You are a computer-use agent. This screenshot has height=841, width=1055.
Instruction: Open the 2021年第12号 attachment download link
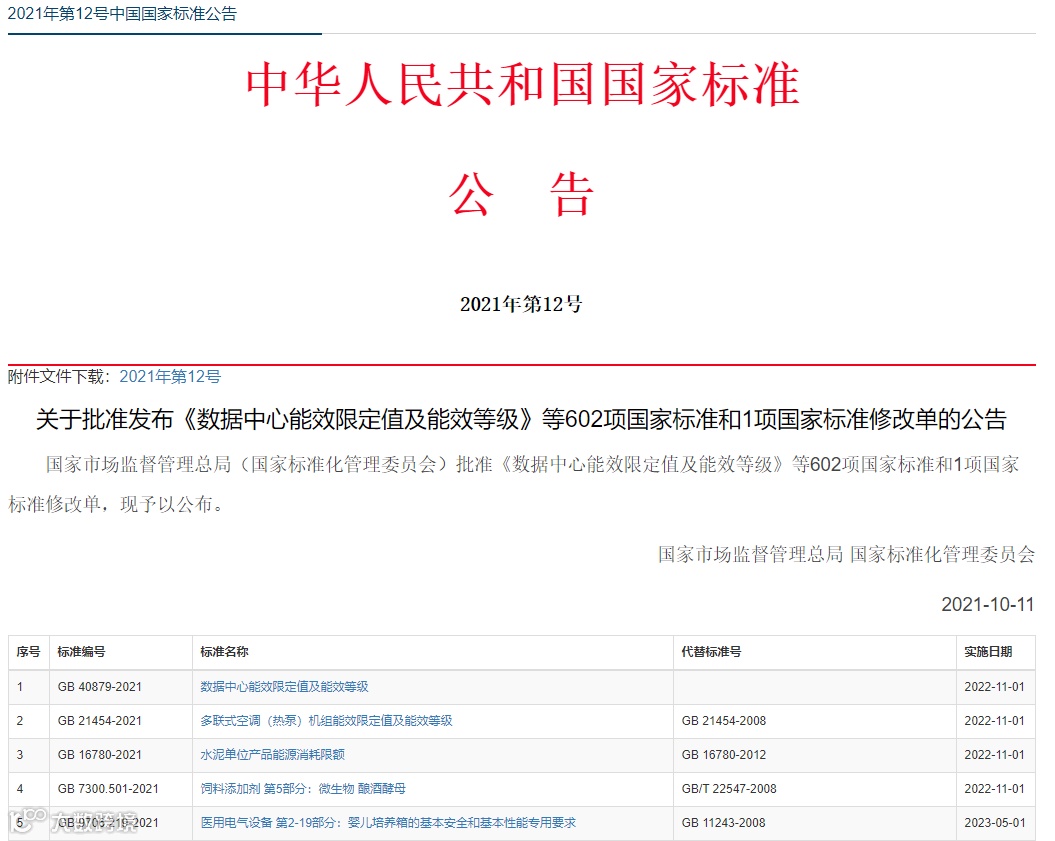coord(170,377)
